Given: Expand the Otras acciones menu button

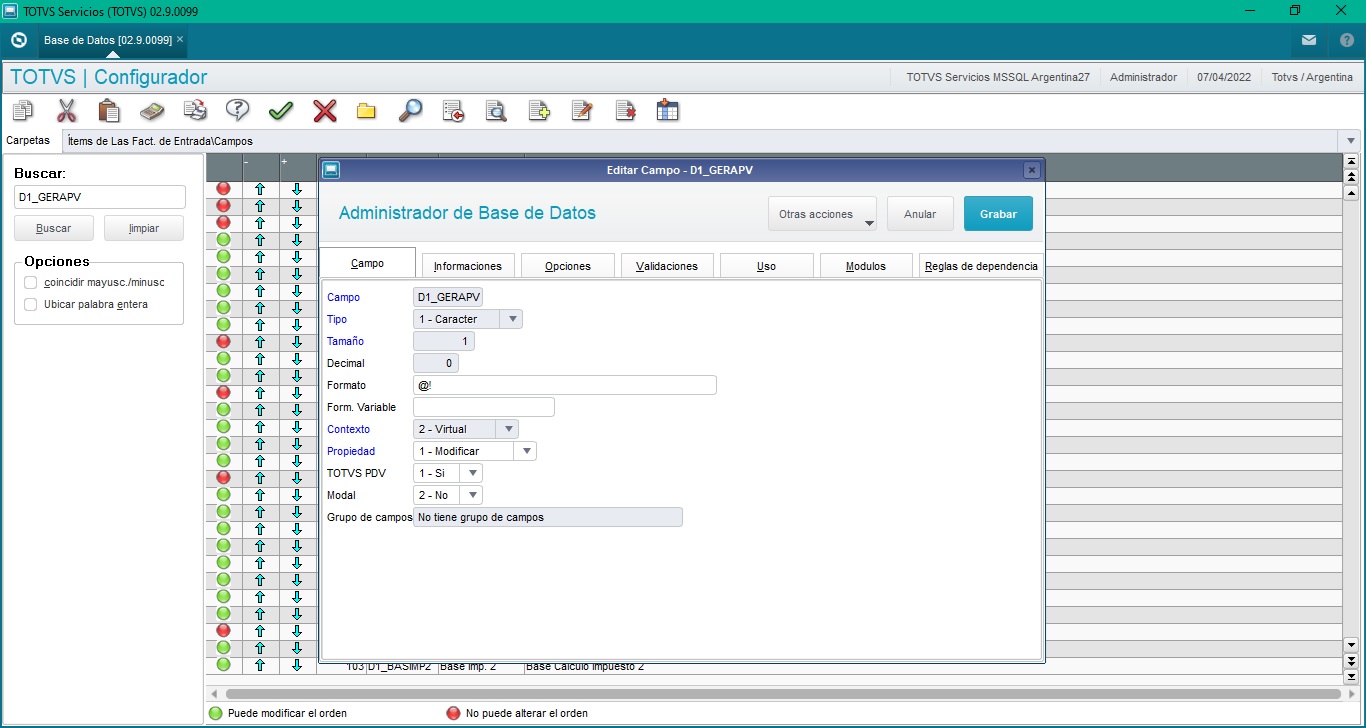Looking at the screenshot, I should [822, 214].
